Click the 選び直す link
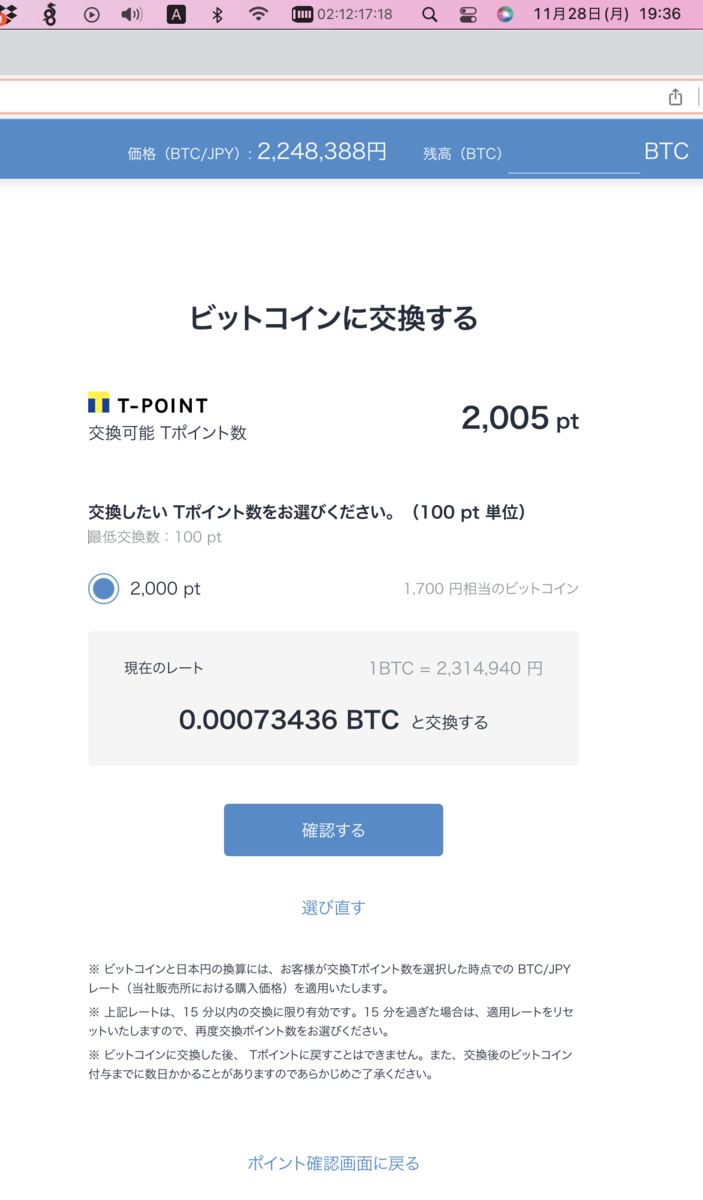The height and width of the screenshot is (1200, 703). point(333,907)
